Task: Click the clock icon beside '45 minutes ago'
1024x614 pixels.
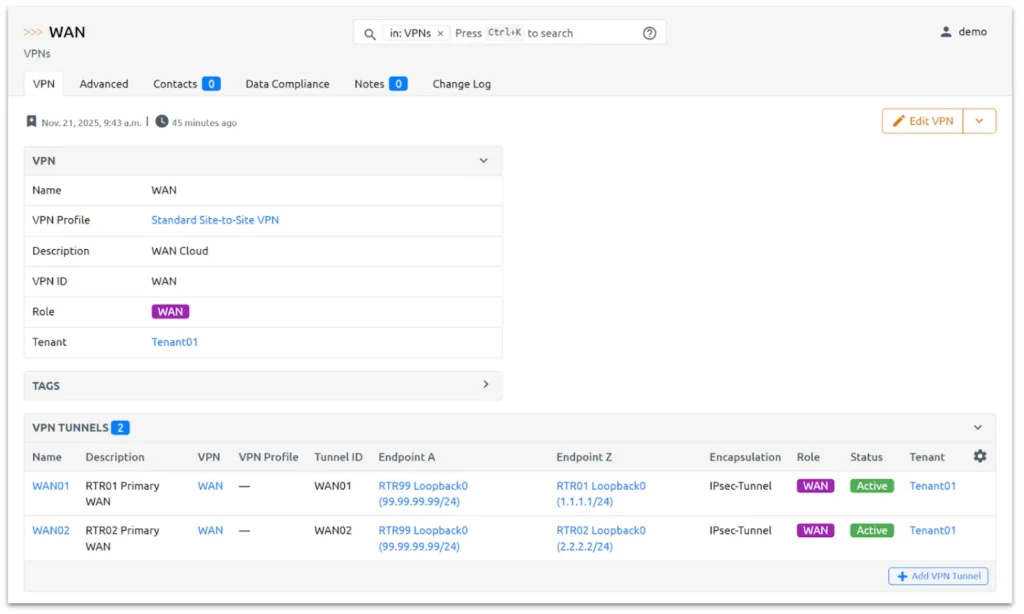Action: 160,122
